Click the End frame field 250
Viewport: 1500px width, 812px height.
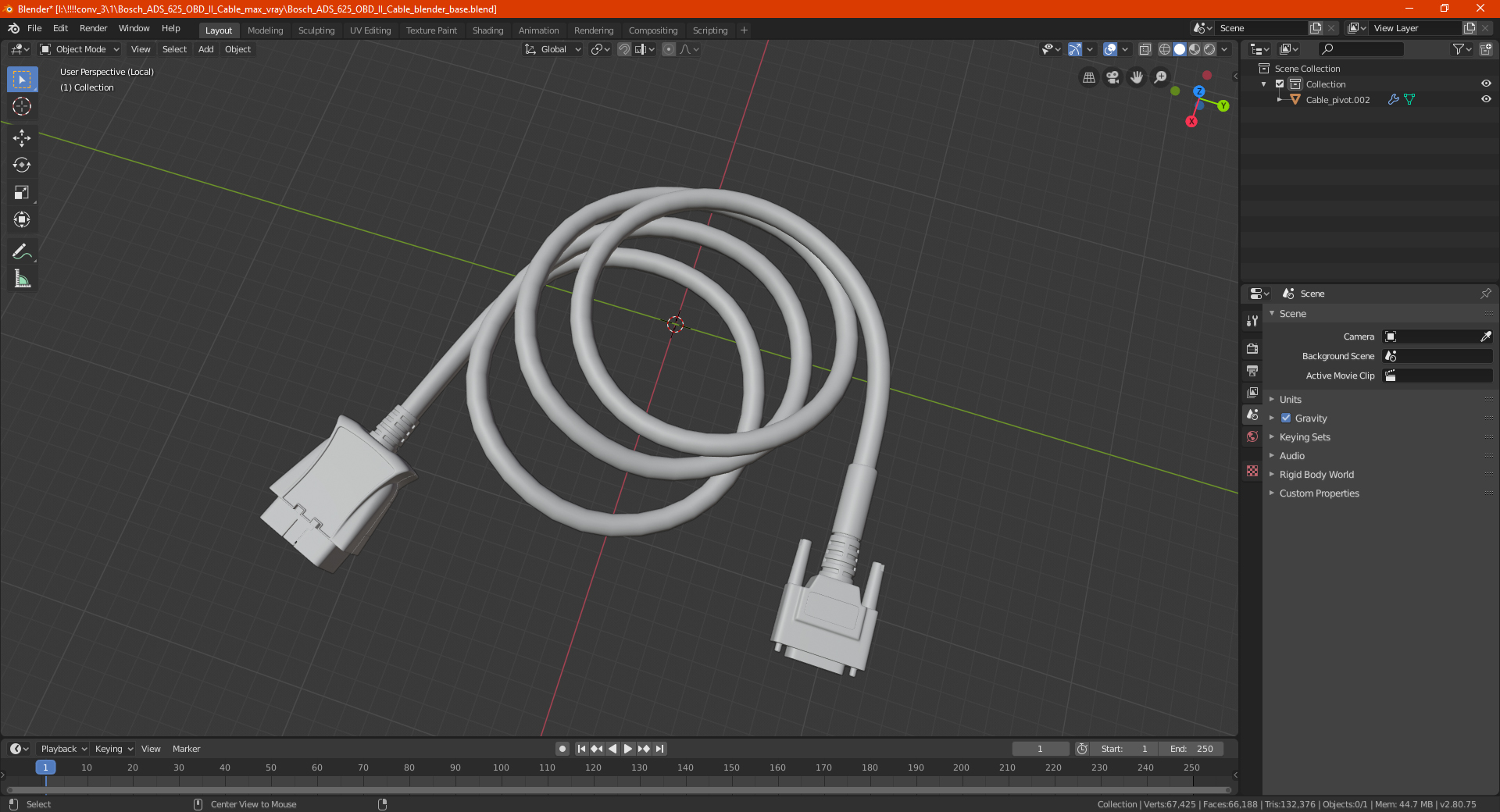pyautogui.click(x=1191, y=749)
